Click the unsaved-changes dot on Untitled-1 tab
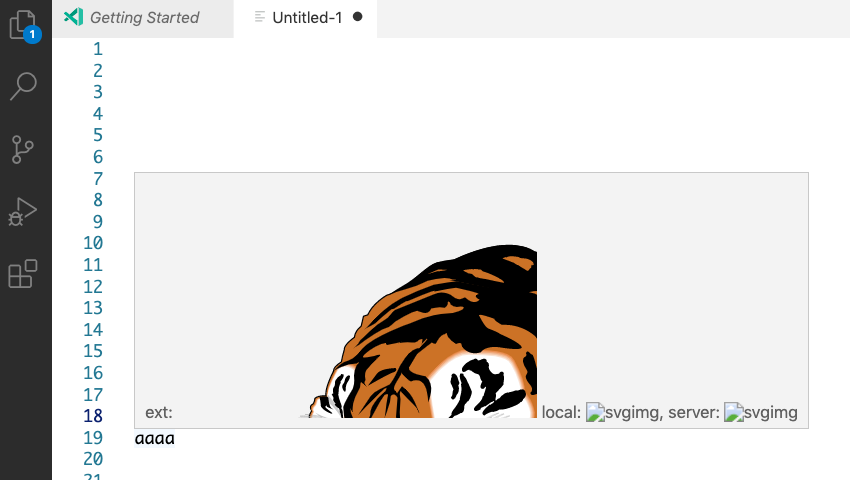 pyautogui.click(x=357, y=17)
